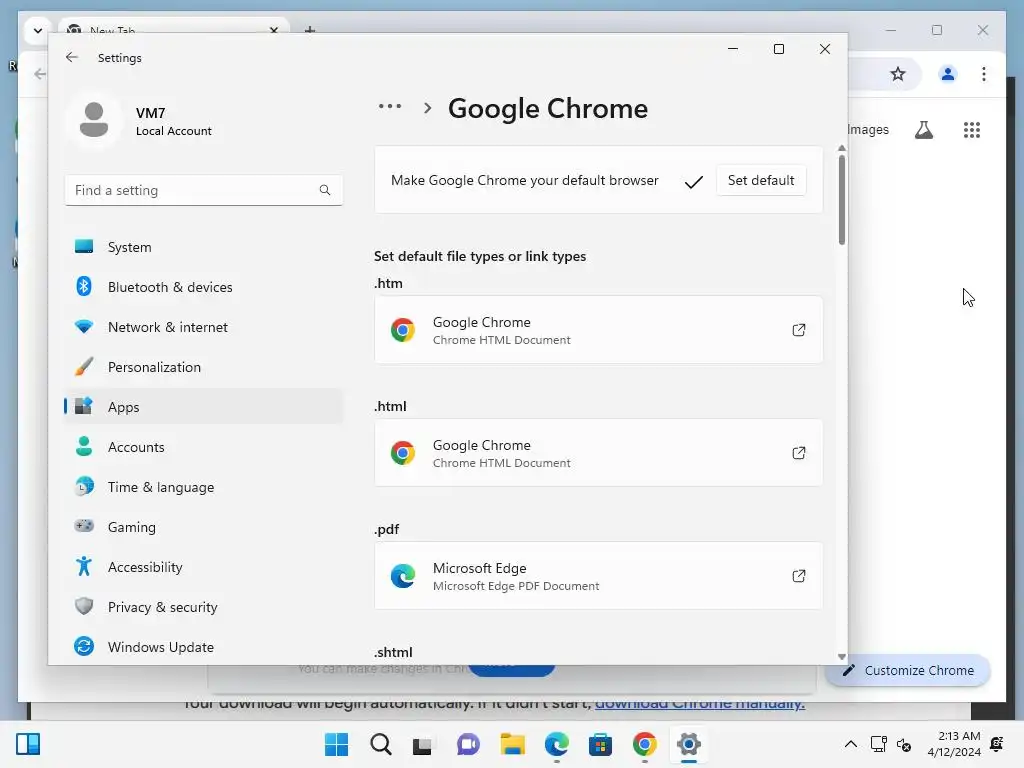Click the network and volume tray icons

[x=891, y=744]
